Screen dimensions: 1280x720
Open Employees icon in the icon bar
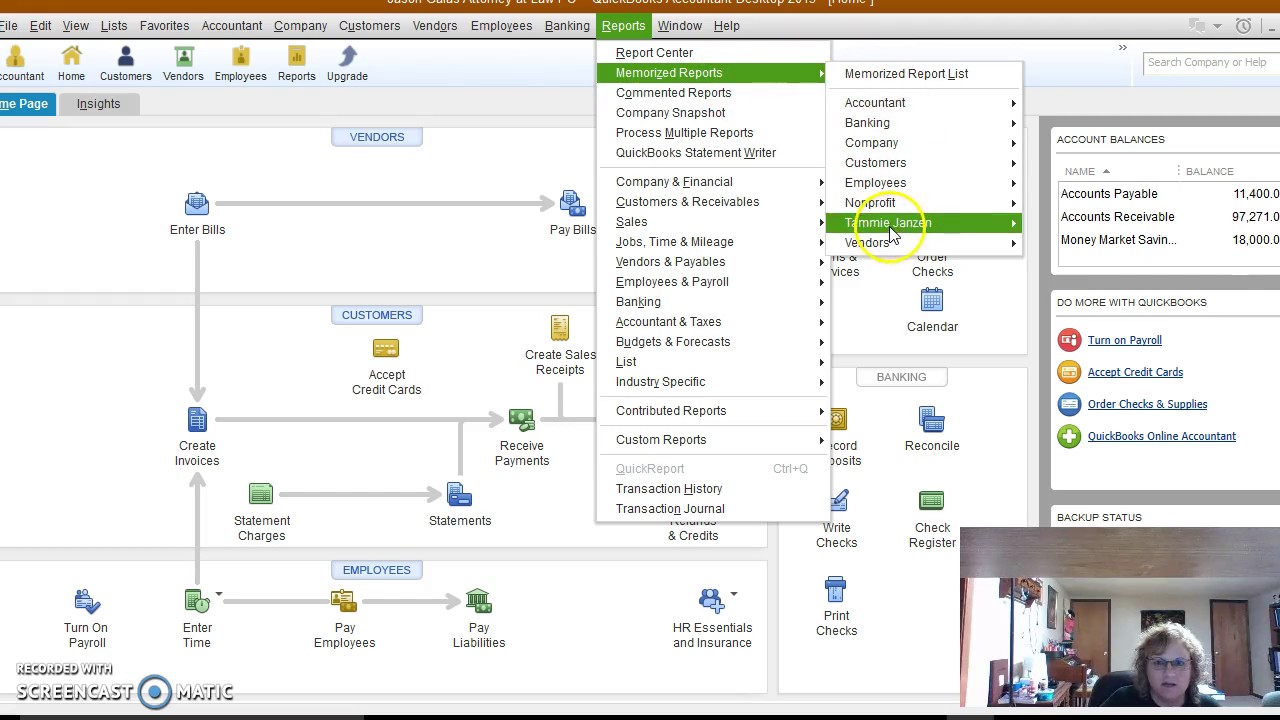coord(240,63)
